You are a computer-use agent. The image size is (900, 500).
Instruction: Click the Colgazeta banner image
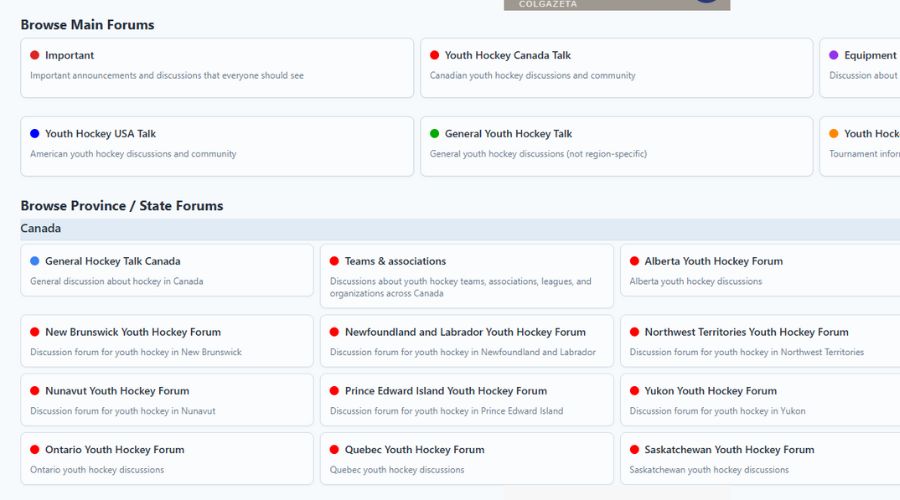617,5
